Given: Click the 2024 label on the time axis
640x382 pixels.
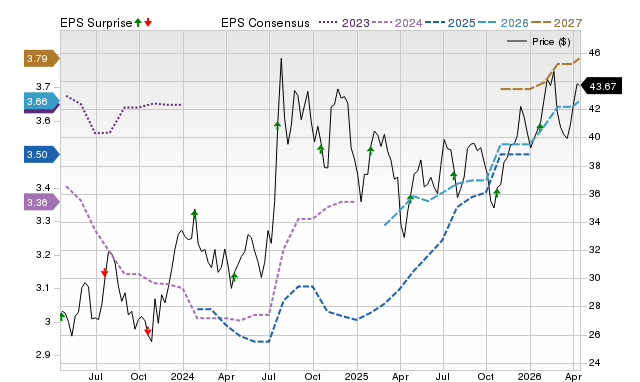Looking at the screenshot, I should (182, 376).
